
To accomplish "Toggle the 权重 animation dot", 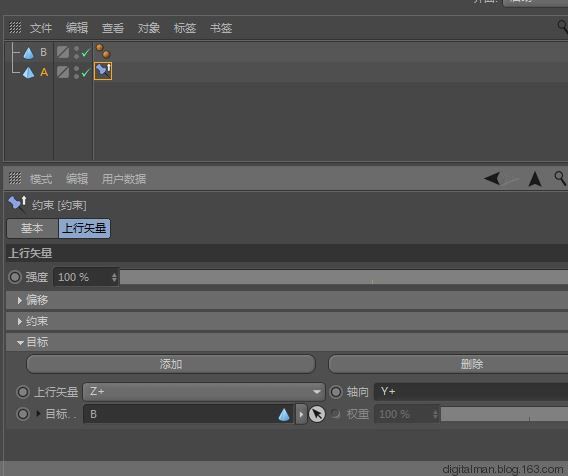I will pyautogui.click(x=335, y=414).
